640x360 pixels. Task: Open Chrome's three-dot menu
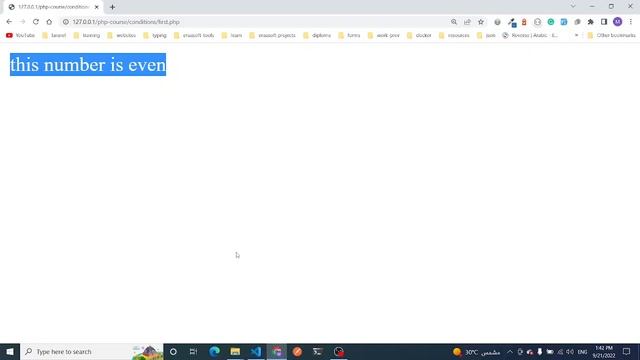(x=631, y=22)
